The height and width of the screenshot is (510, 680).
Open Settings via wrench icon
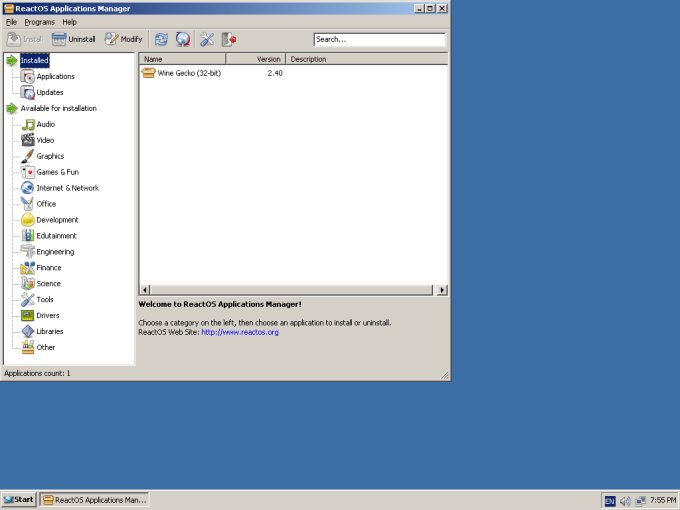tap(207, 39)
